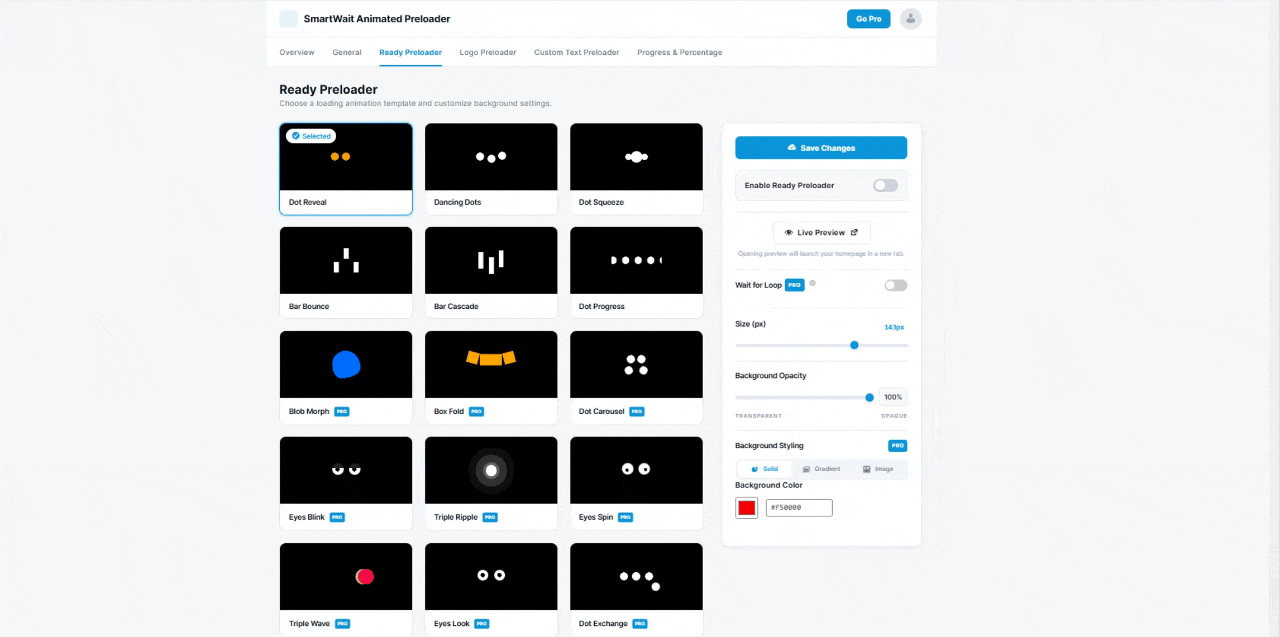Screen dimensions: 1280x637
Task: Open Live Preview in new tab
Action: (x=821, y=232)
